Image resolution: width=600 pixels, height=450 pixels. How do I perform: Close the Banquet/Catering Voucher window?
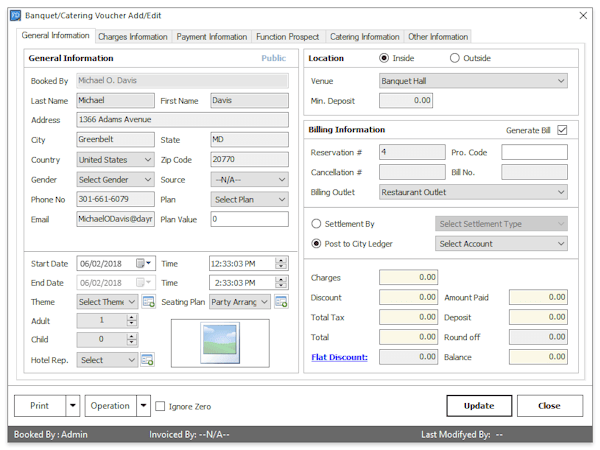click(583, 16)
